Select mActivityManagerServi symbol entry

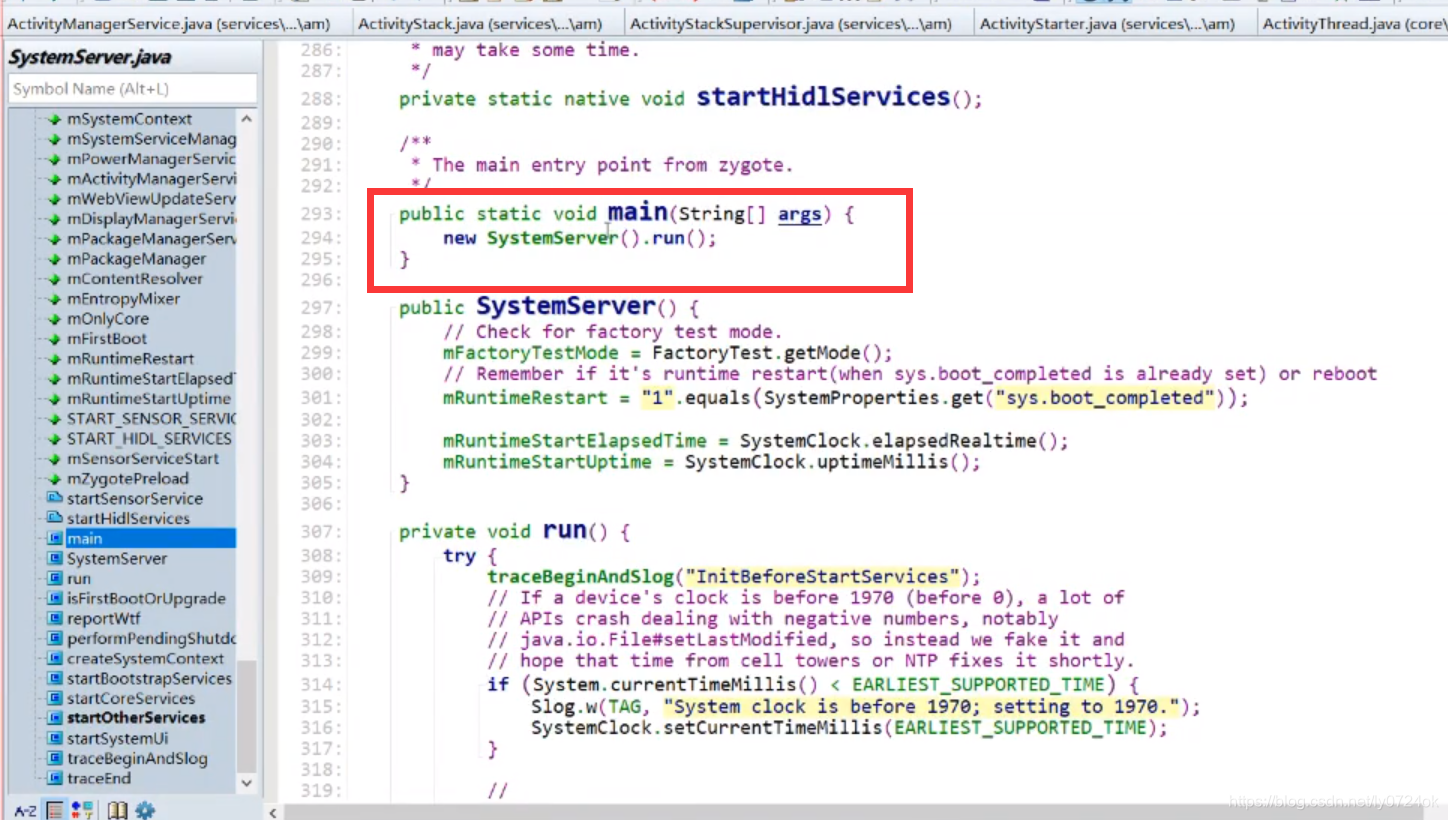(151, 179)
